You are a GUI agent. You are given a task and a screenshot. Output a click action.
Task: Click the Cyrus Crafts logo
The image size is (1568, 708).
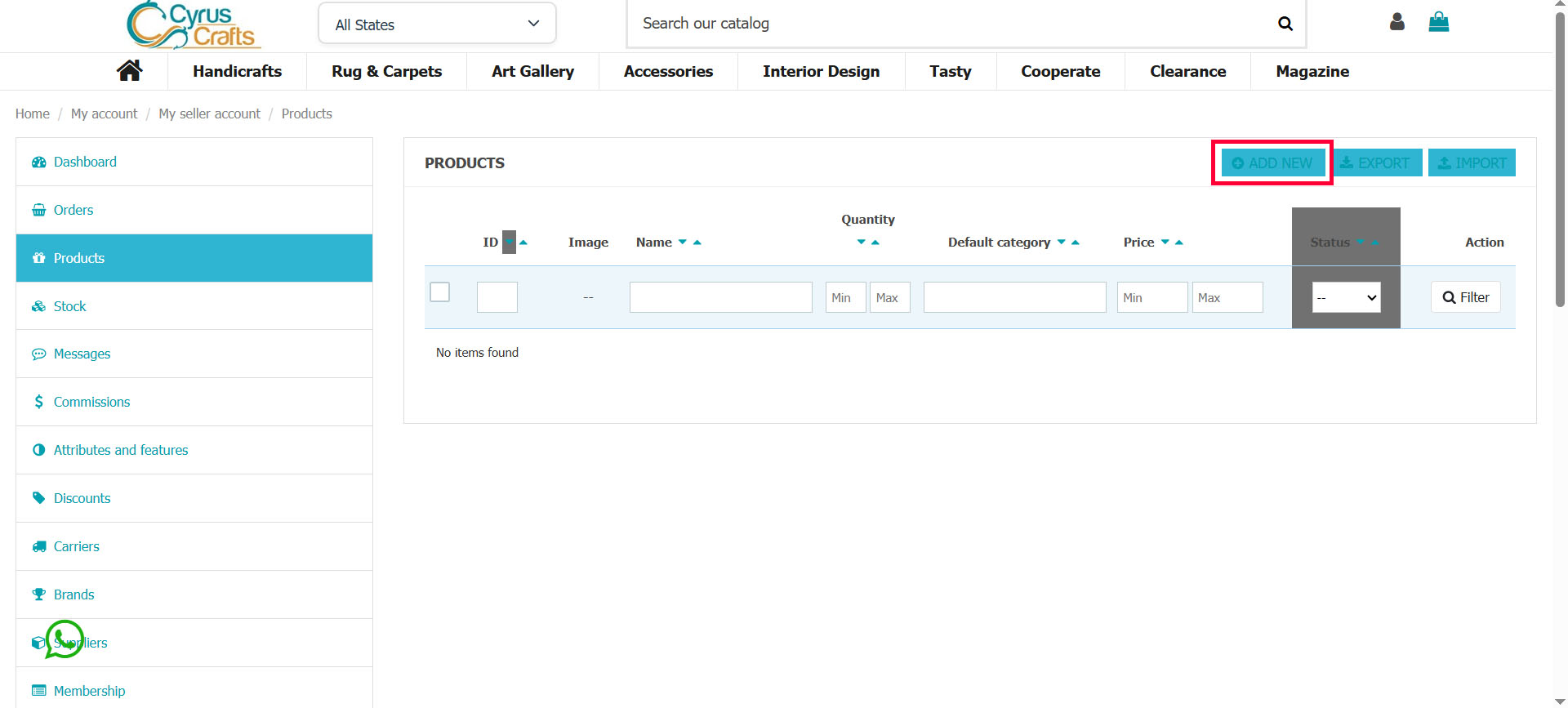[194, 25]
